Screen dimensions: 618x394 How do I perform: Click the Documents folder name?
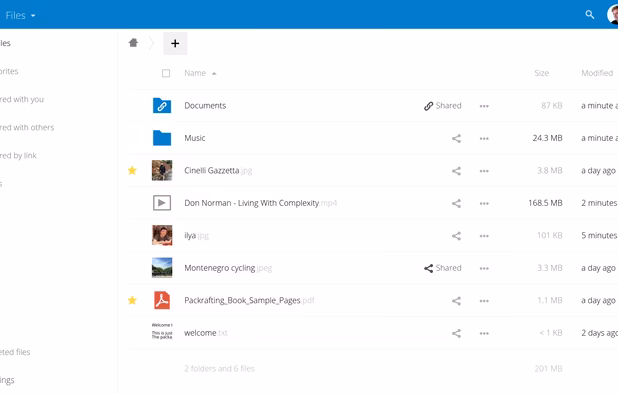[x=205, y=106]
